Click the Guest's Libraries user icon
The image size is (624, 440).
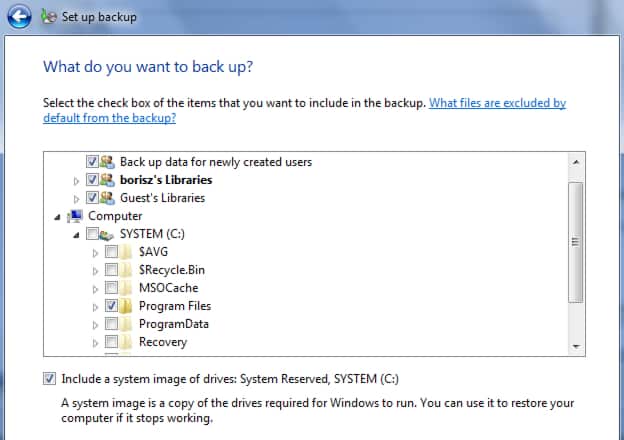click(108, 198)
